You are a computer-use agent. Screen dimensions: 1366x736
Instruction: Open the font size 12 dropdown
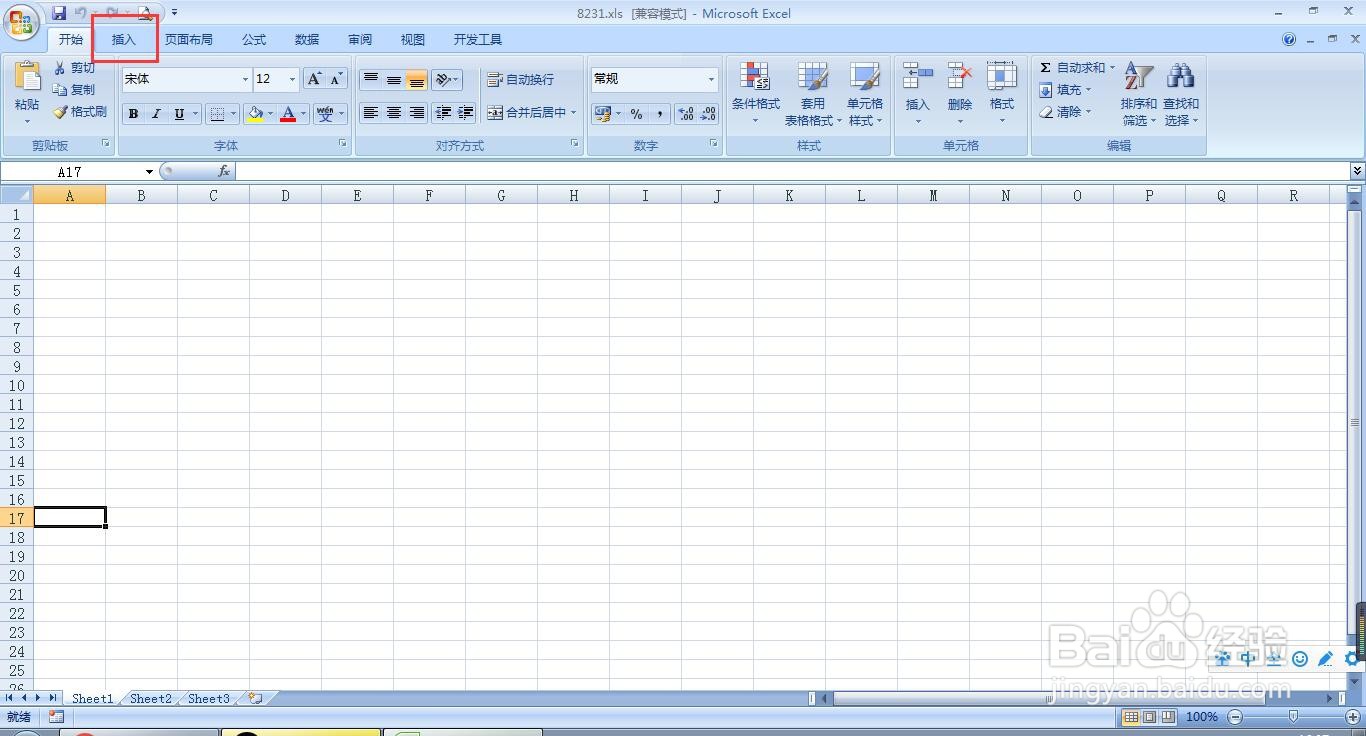pyautogui.click(x=292, y=79)
